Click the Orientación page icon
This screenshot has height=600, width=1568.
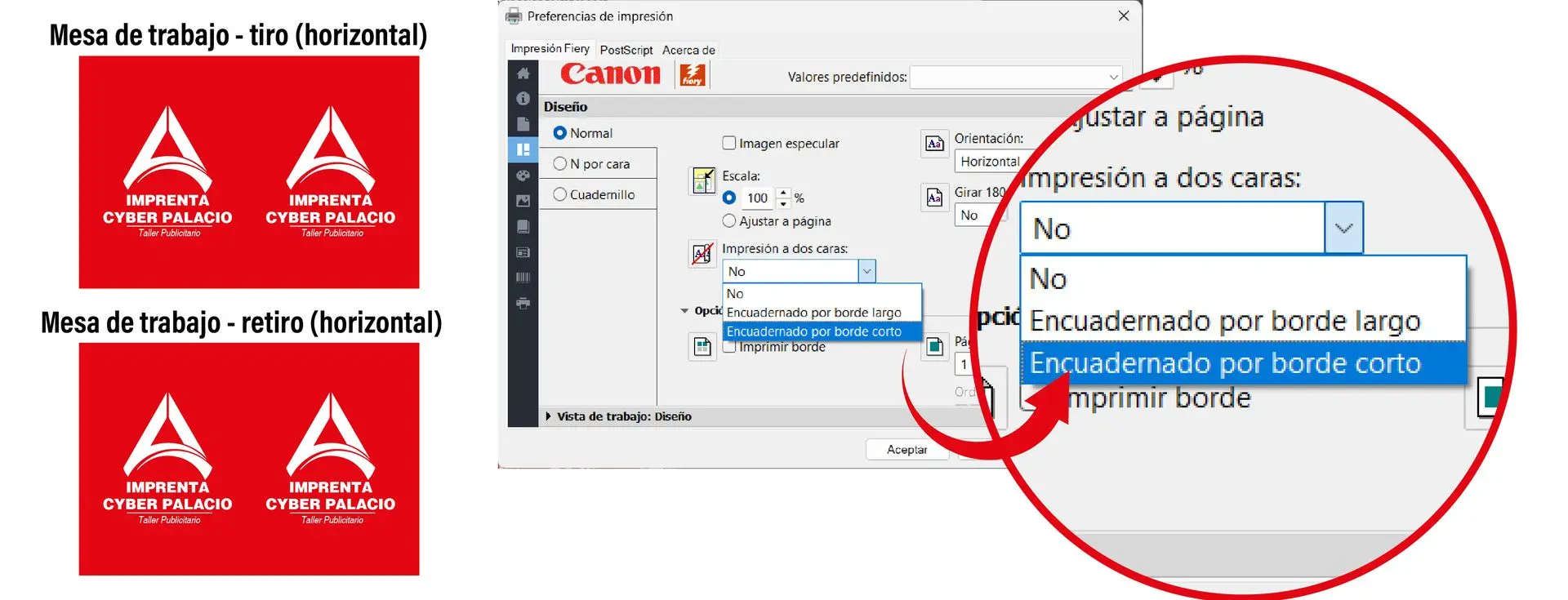[x=934, y=144]
